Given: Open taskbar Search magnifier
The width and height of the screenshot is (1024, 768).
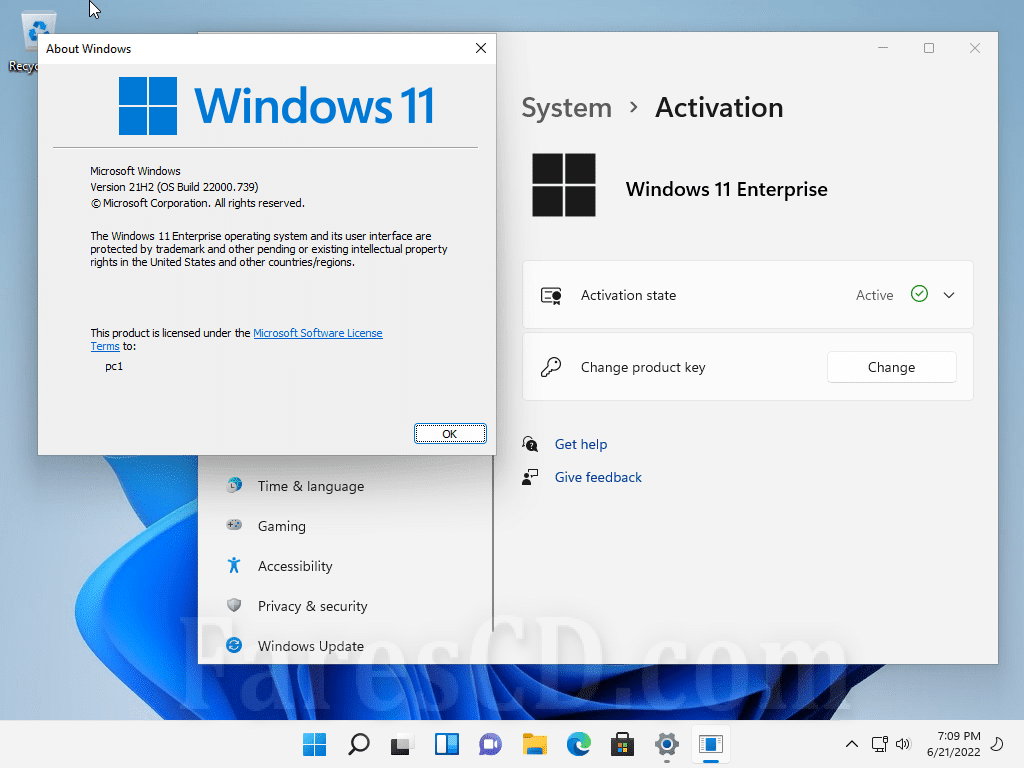Looking at the screenshot, I should (359, 744).
